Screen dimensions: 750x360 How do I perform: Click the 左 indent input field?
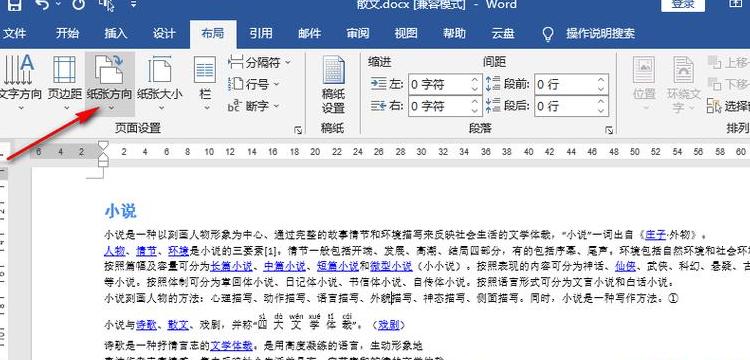click(x=439, y=85)
